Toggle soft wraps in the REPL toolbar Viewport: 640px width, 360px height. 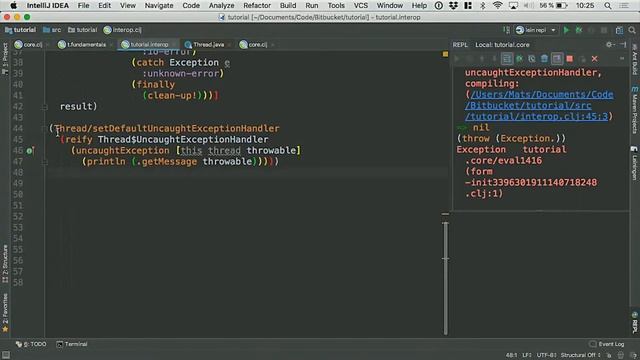click(x=507, y=59)
